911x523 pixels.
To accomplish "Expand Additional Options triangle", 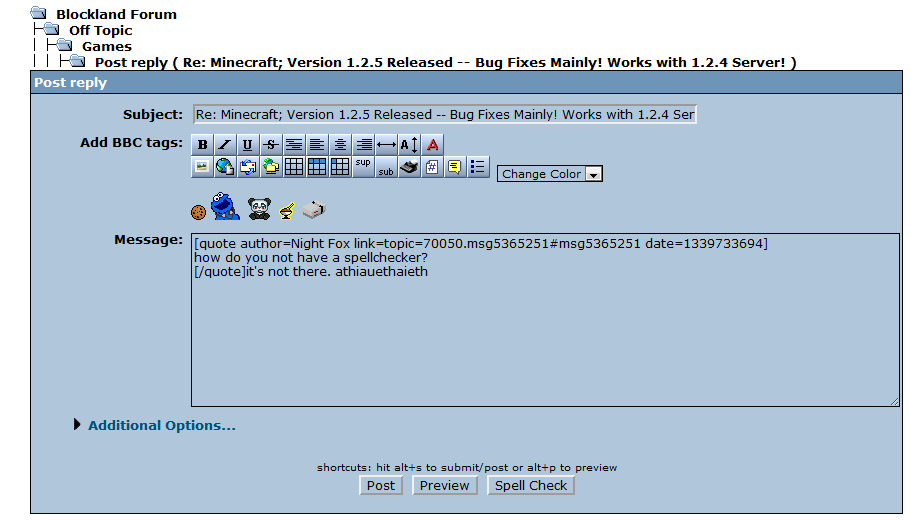I will [x=77, y=425].
